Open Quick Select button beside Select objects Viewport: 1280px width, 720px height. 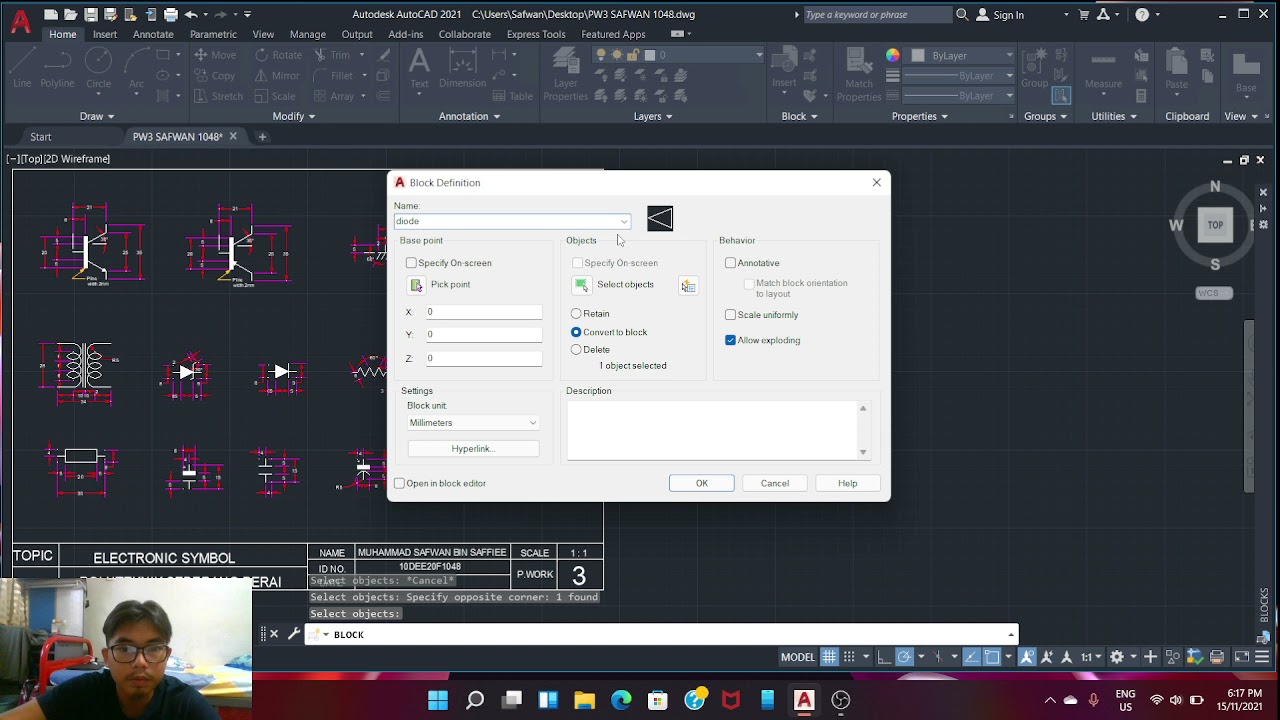[x=688, y=286]
